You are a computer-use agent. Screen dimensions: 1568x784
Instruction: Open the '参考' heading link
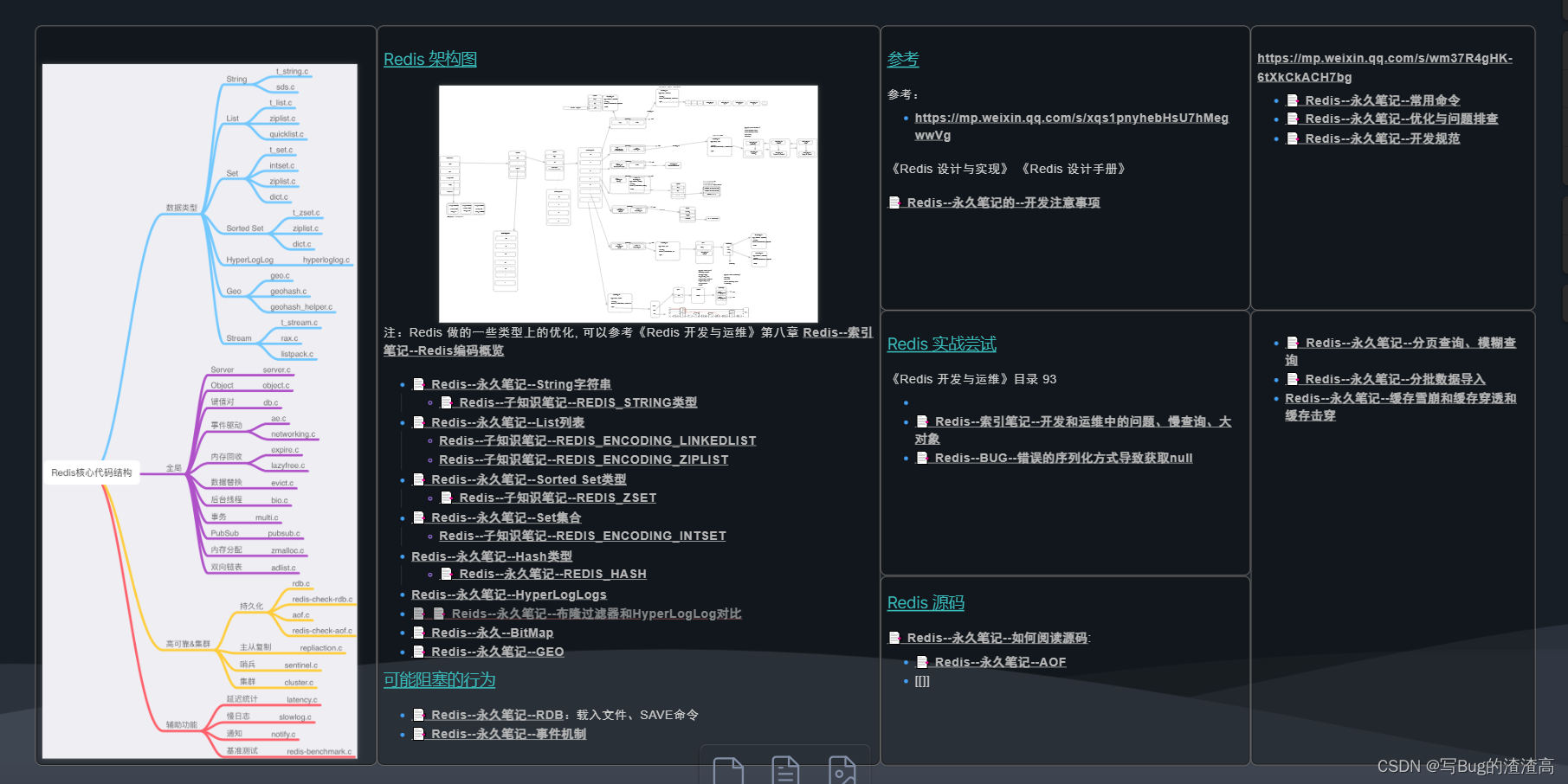(x=903, y=59)
